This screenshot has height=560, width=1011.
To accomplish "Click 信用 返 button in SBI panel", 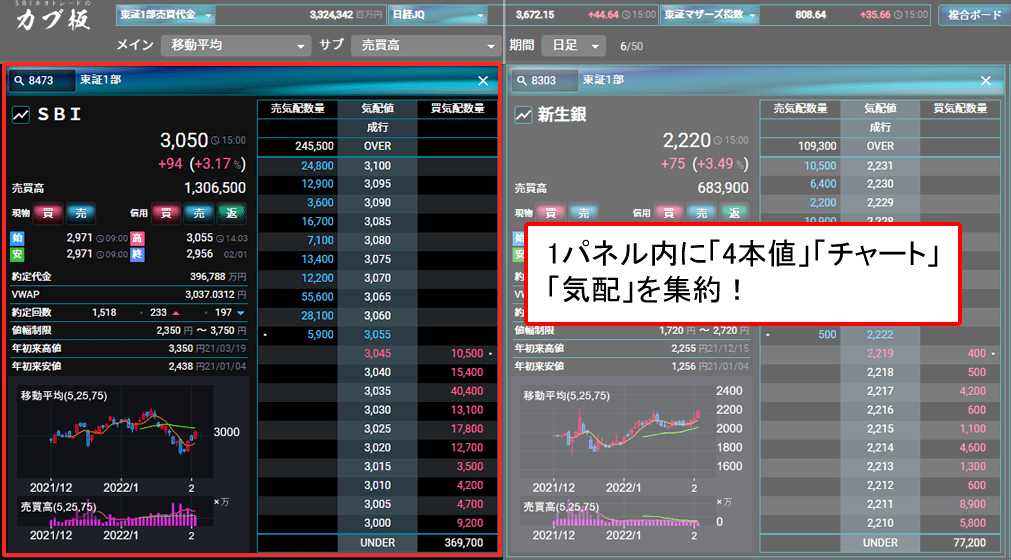I will 231,213.
